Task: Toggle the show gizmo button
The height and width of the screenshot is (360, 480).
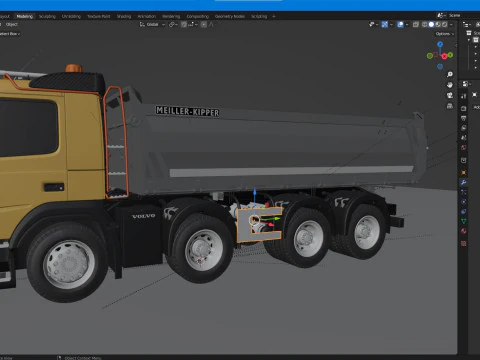Action: tap(384, 24)
